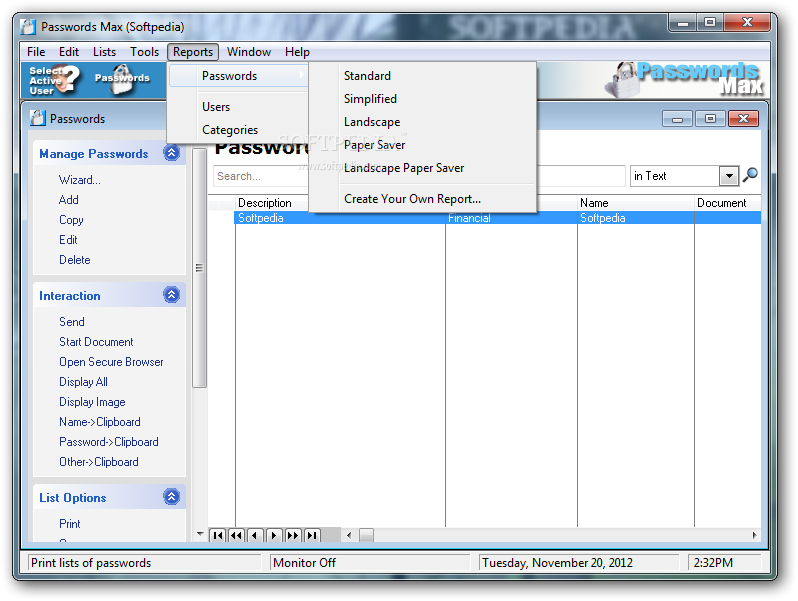Select the Softpedia description cell
Image resolution: width=798 pixels, height=601 pixels.
[340, 218]
